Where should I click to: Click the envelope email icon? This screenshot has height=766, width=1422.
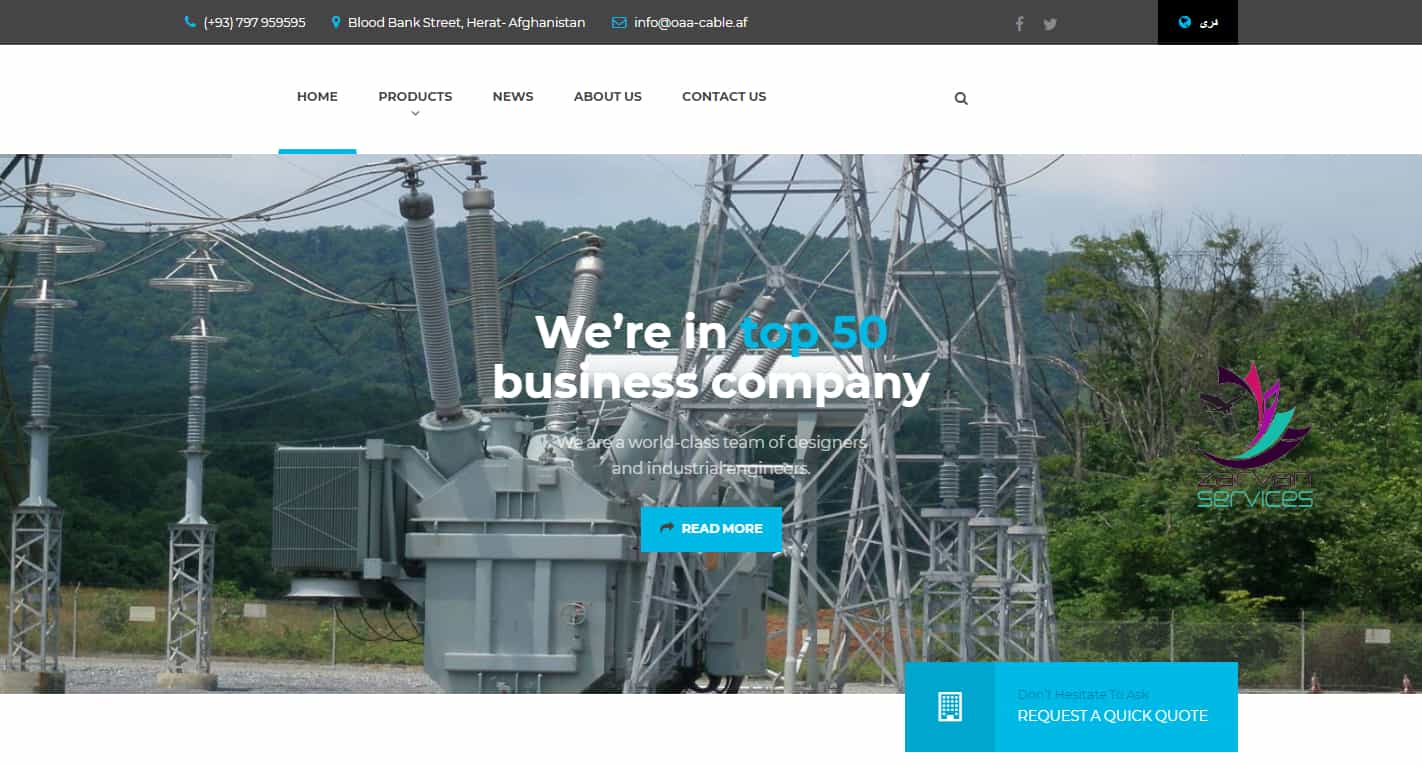coord(619,22)
